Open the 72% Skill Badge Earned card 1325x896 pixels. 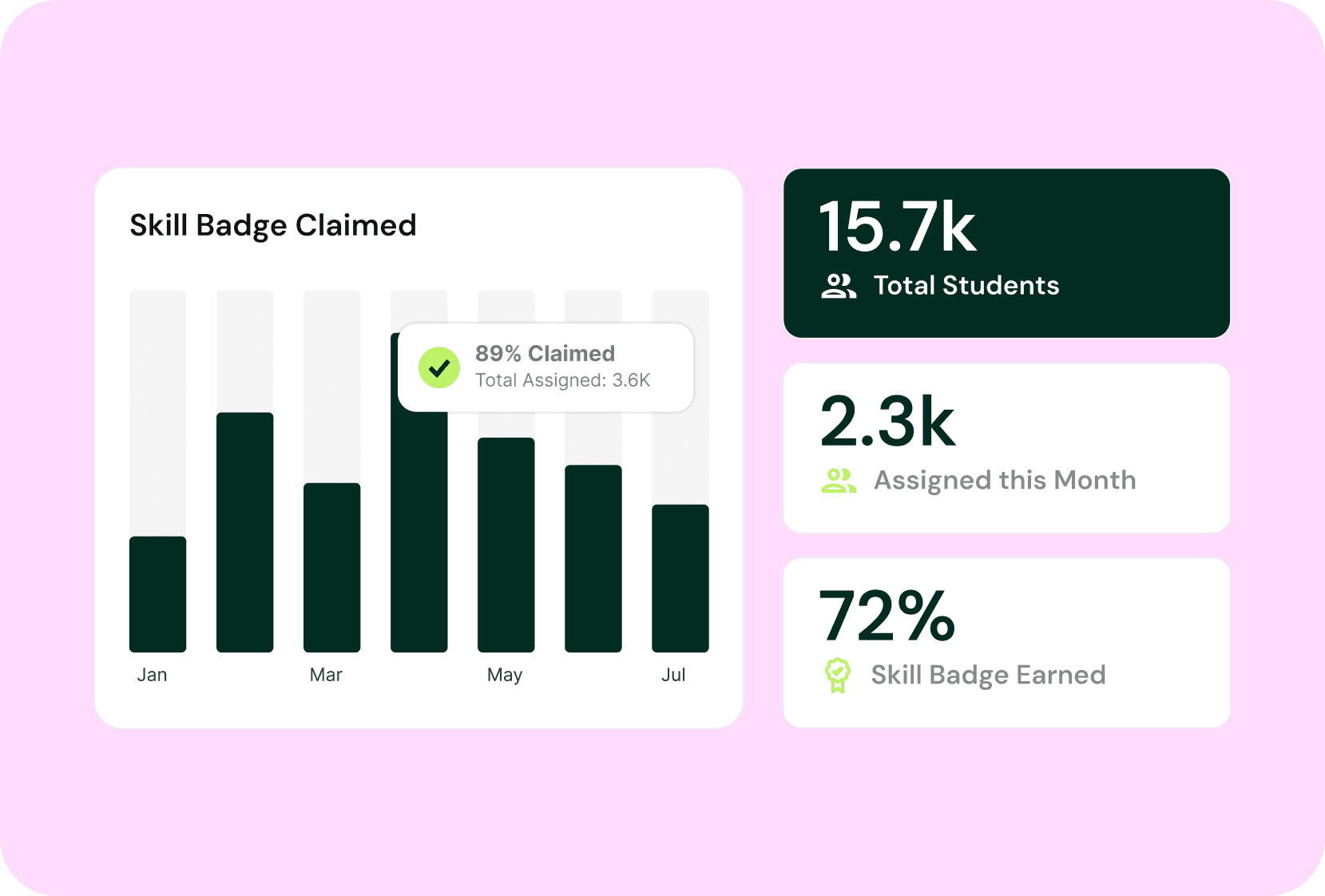point(1006,643)
